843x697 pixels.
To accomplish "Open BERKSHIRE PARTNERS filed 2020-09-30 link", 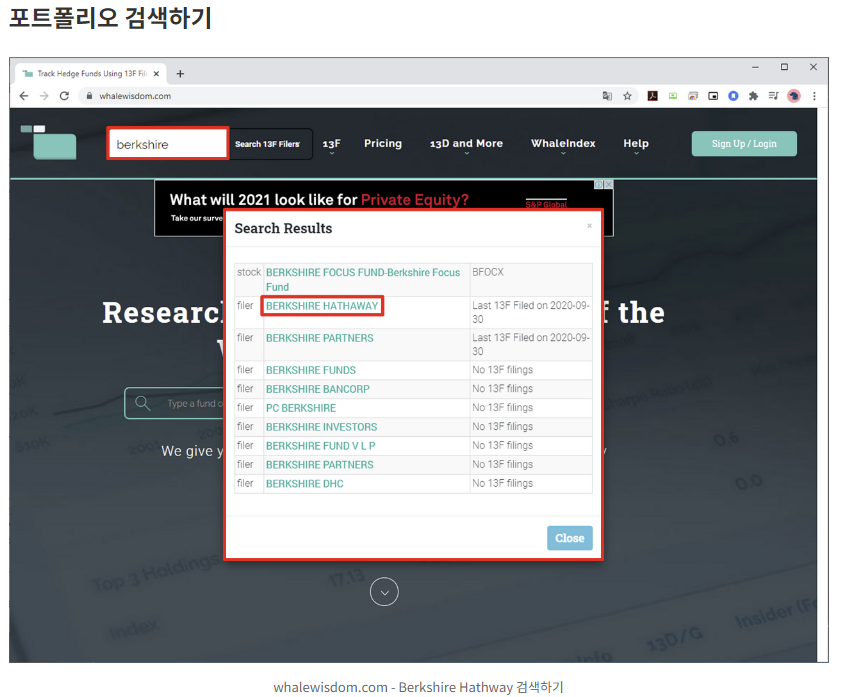I will (x=319, y=338).
